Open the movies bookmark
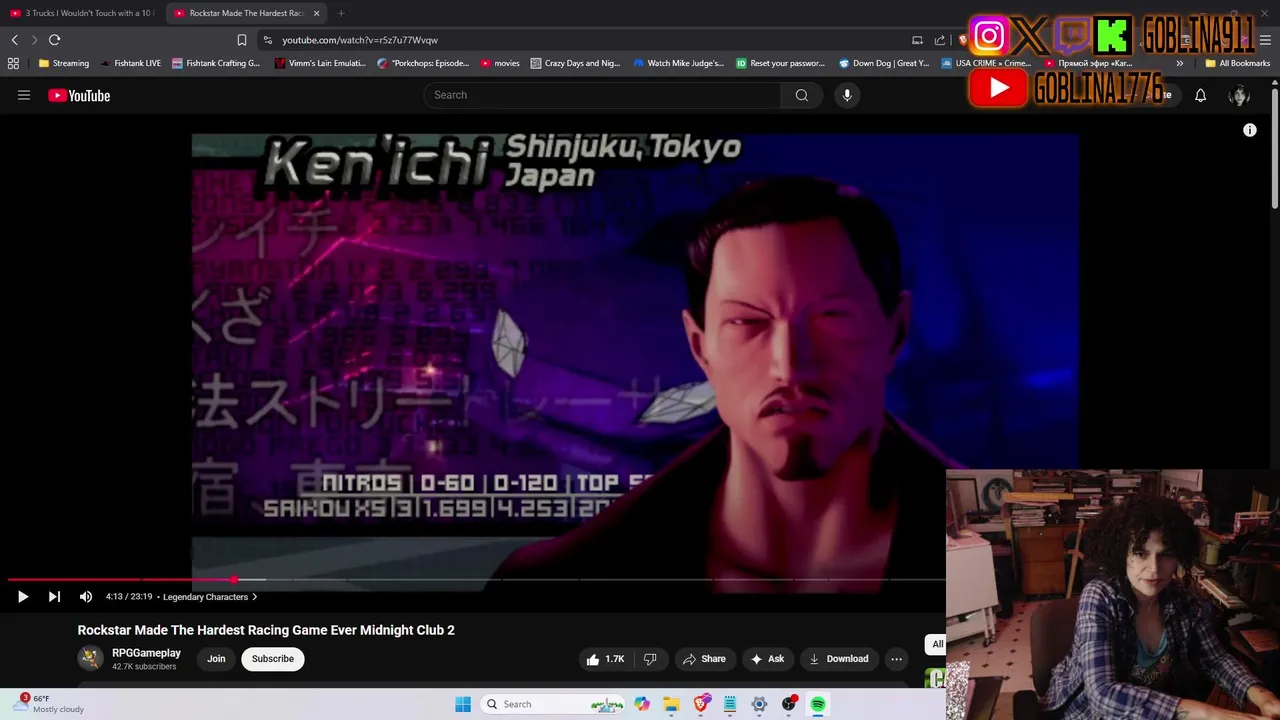Screen dimensions: 1280x720 500,63
